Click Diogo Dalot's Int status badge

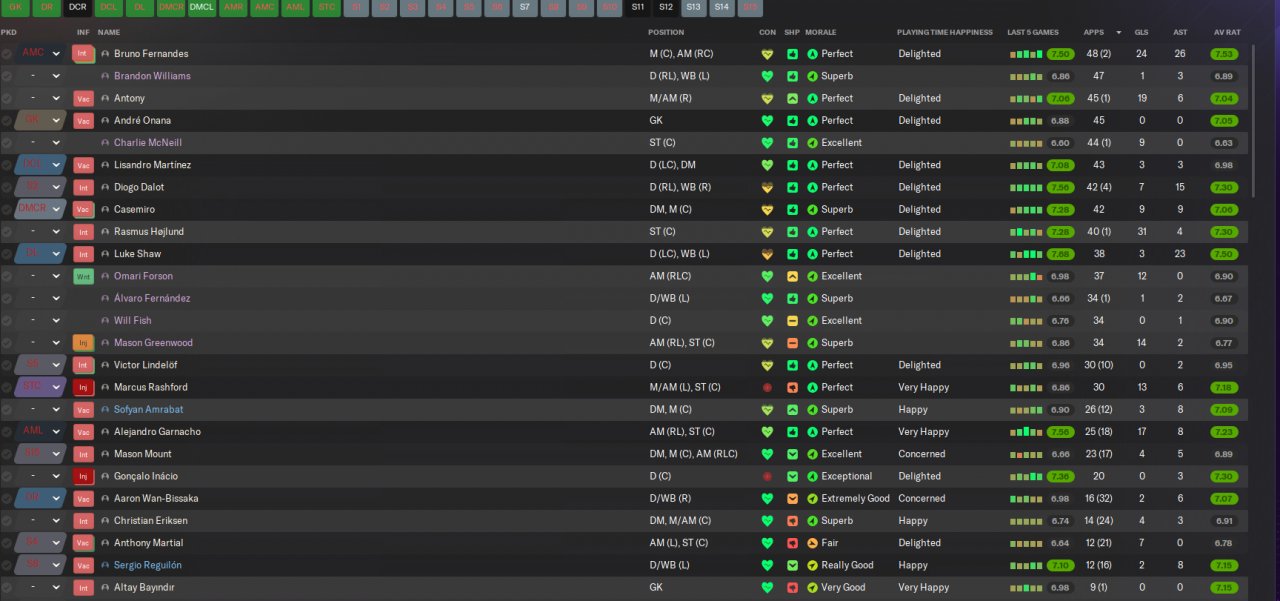pyautogui.click(x=84, y=187)
